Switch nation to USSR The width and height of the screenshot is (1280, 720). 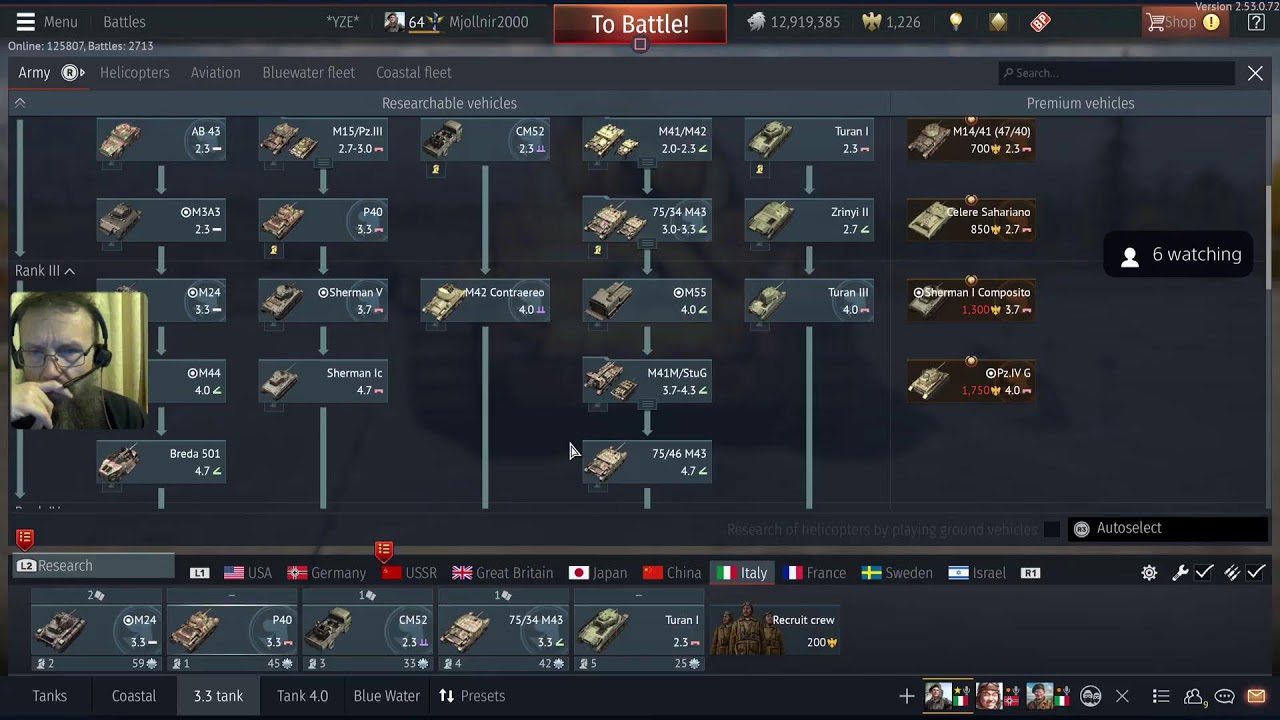point(409,573)
